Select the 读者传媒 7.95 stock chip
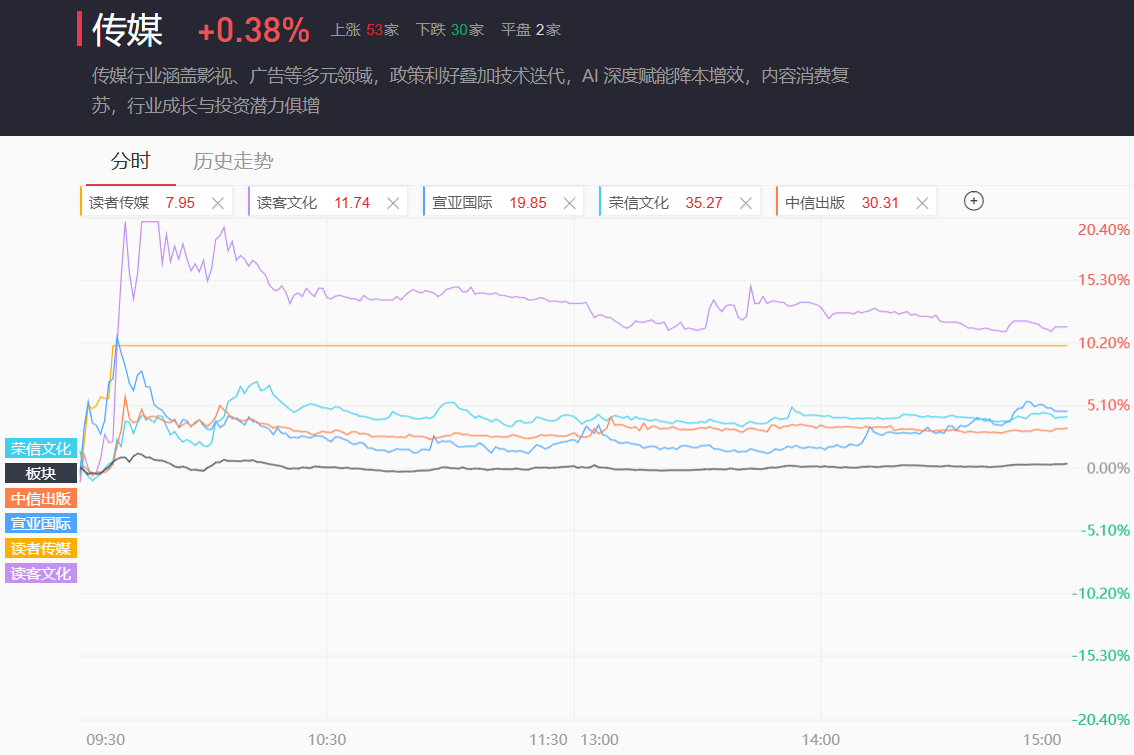Viewport: 1134px width, 755px height. [140, 203]
